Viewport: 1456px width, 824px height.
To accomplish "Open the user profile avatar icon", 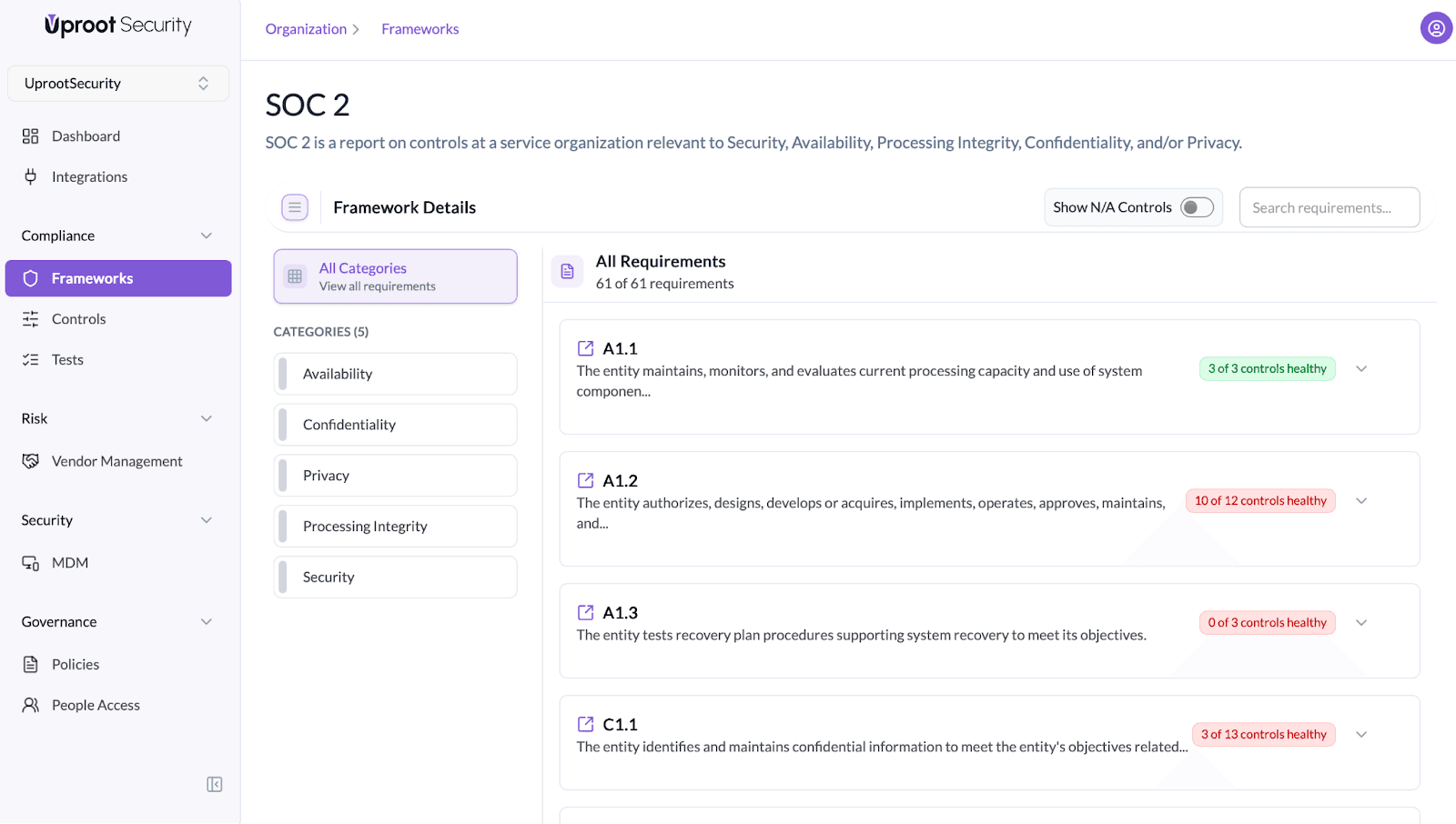I will [x=1435, y=28].
